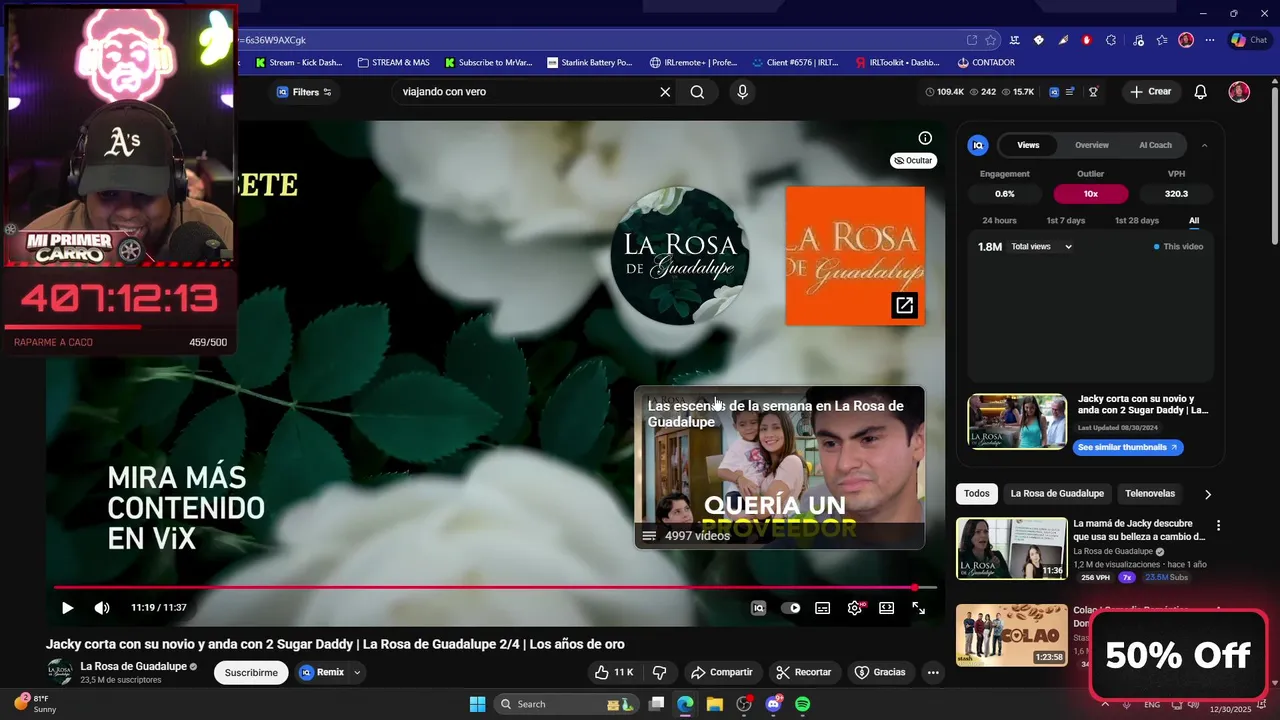Start voice search with microphone
1280x720 pixels.
tap(742, 92)
